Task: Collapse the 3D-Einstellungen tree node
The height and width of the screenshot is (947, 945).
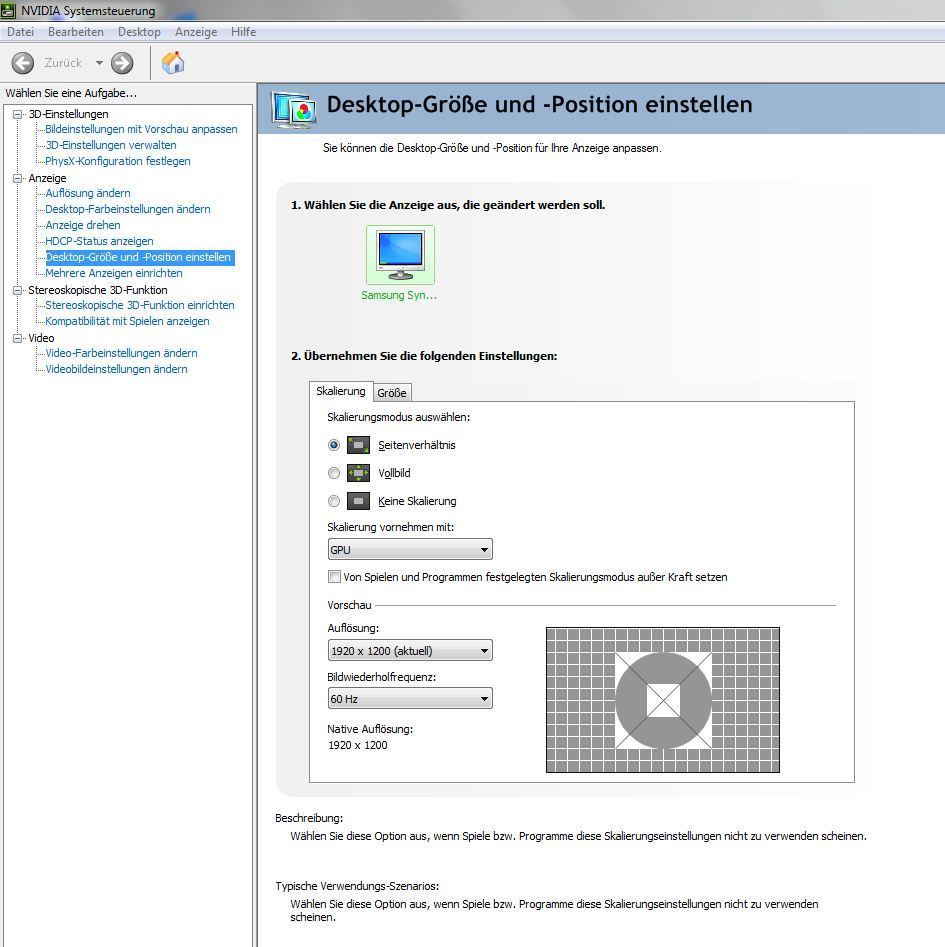Action: pos(18,114)
